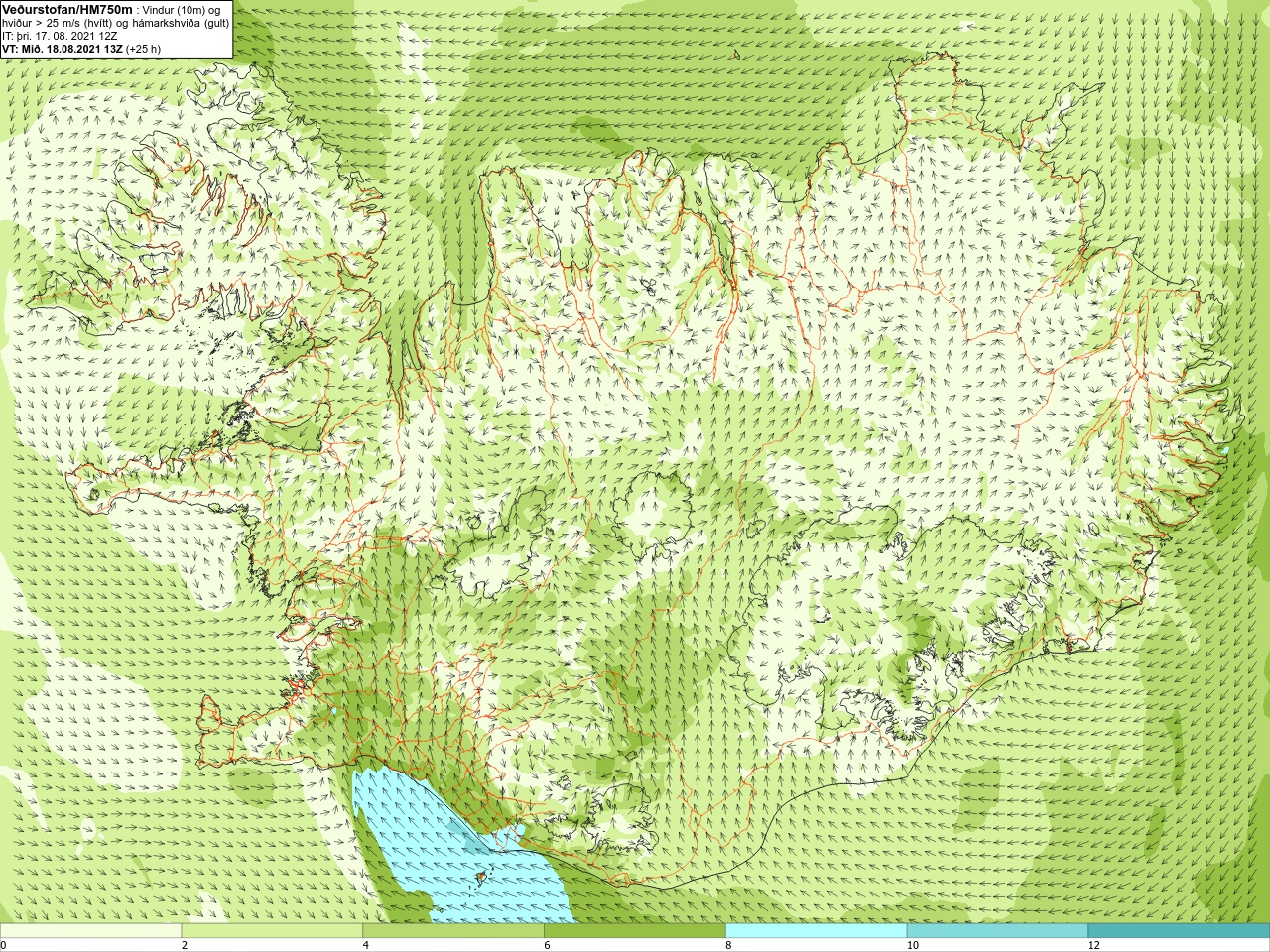Click the legend value label "8"

coord(729,945)
